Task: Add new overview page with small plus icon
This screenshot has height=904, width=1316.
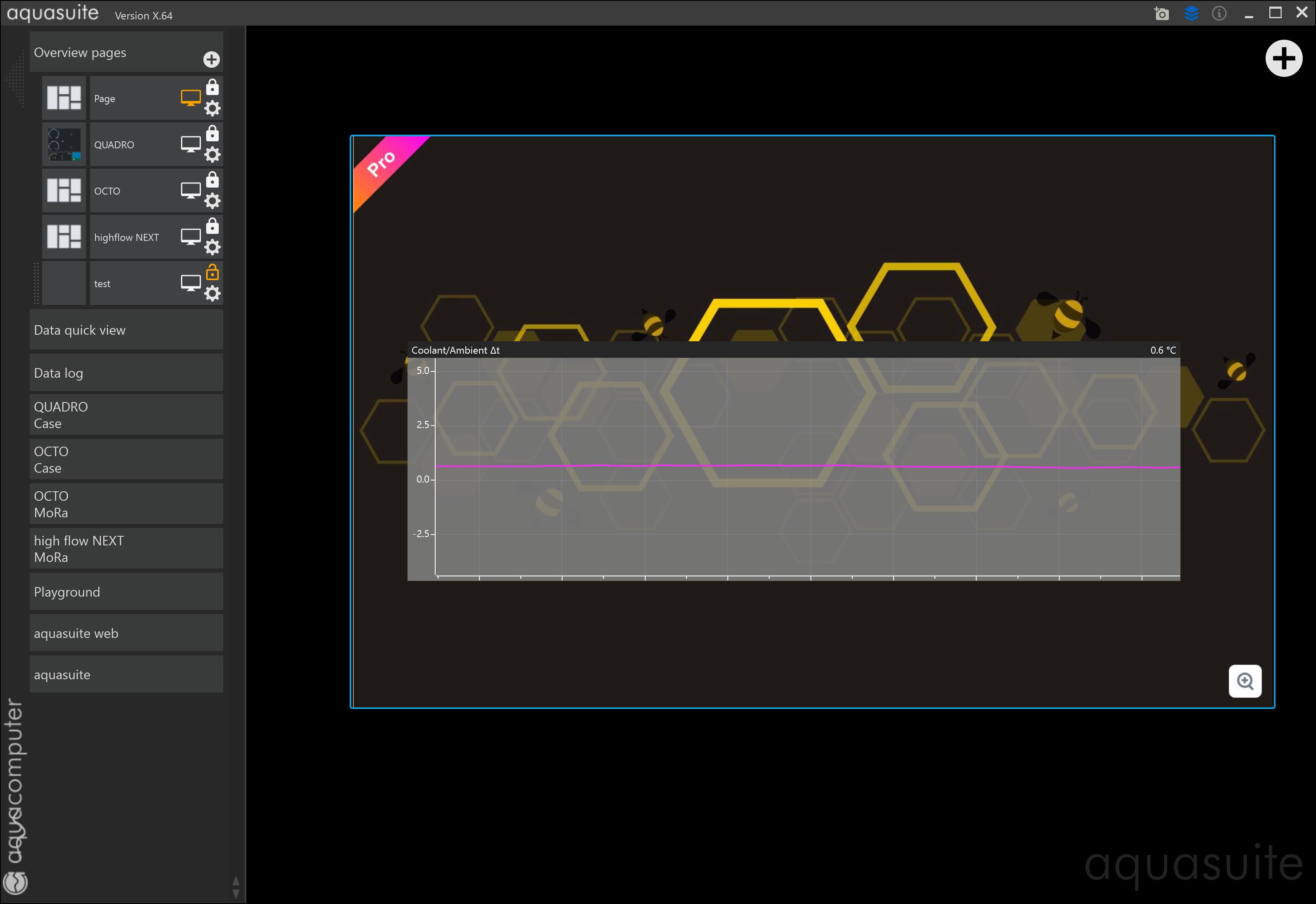Action: click(211, 59)
